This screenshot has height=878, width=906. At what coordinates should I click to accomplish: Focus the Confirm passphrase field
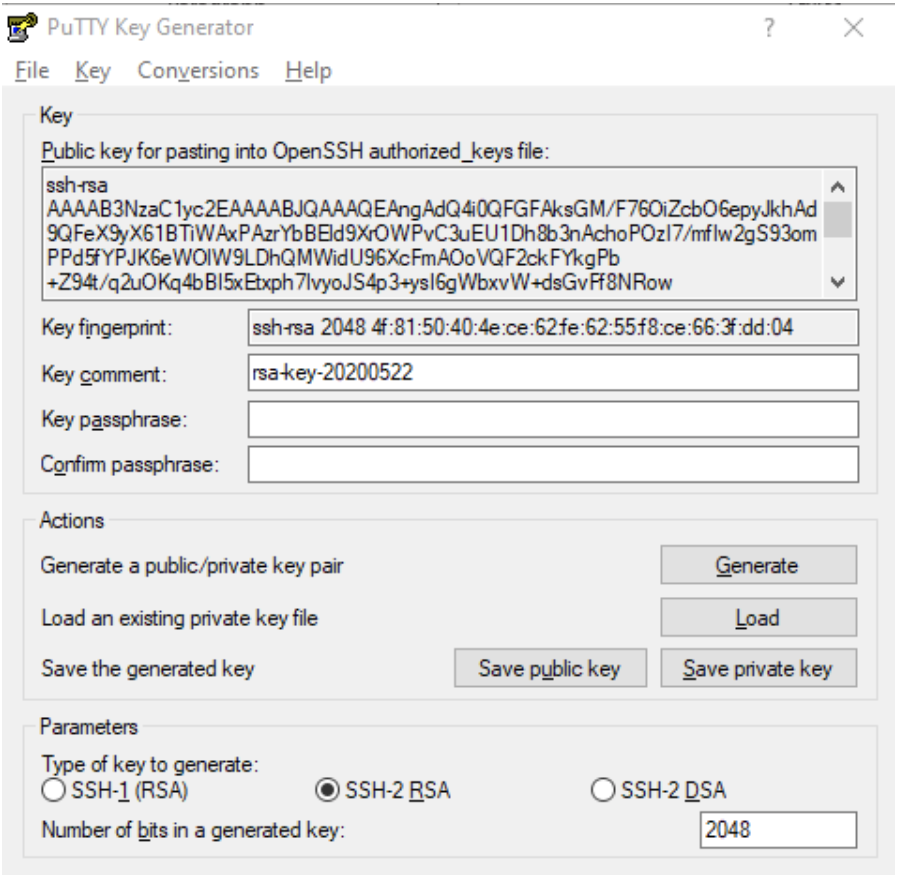(553, 464)
